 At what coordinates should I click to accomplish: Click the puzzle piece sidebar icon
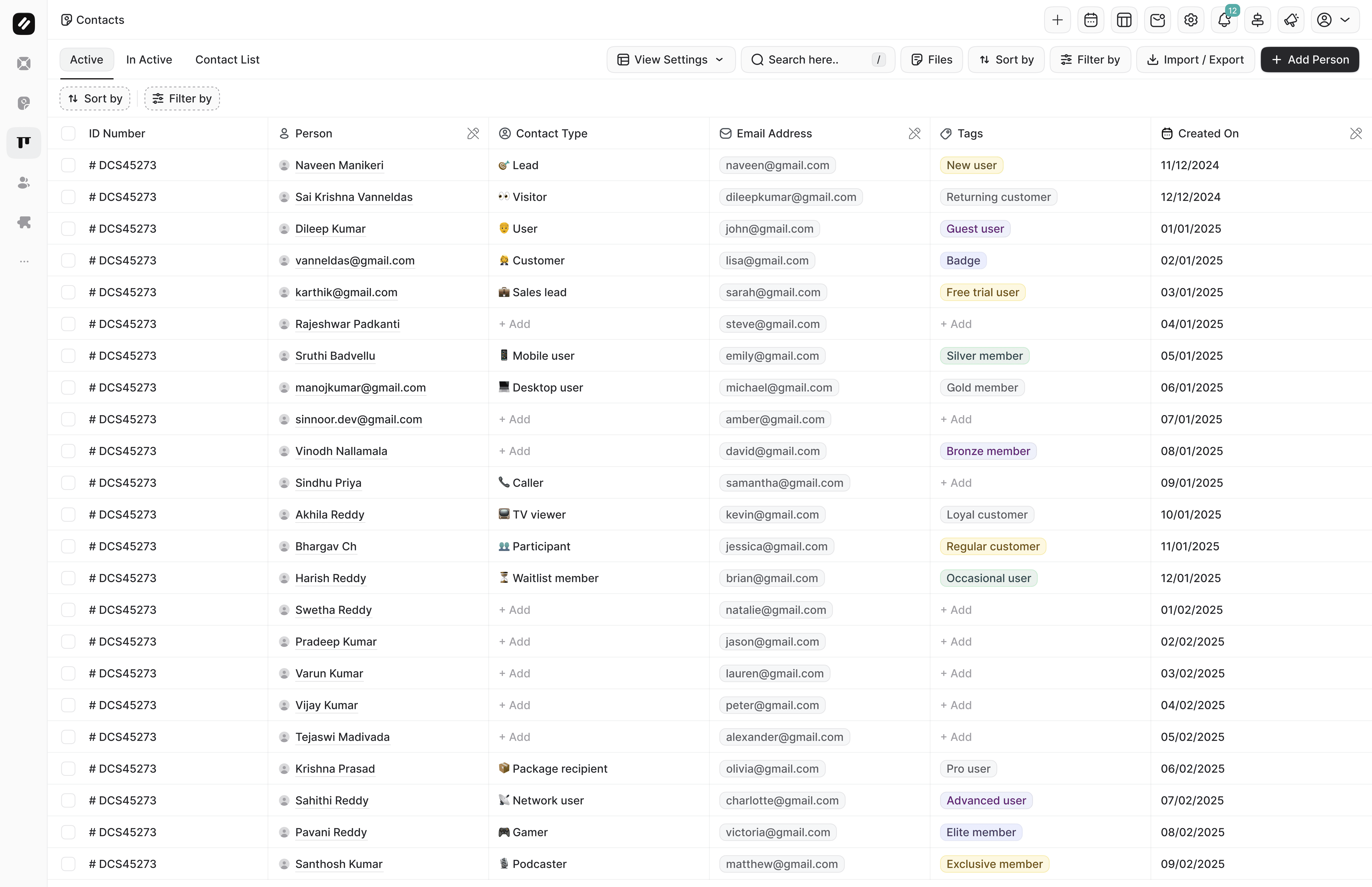24,222
